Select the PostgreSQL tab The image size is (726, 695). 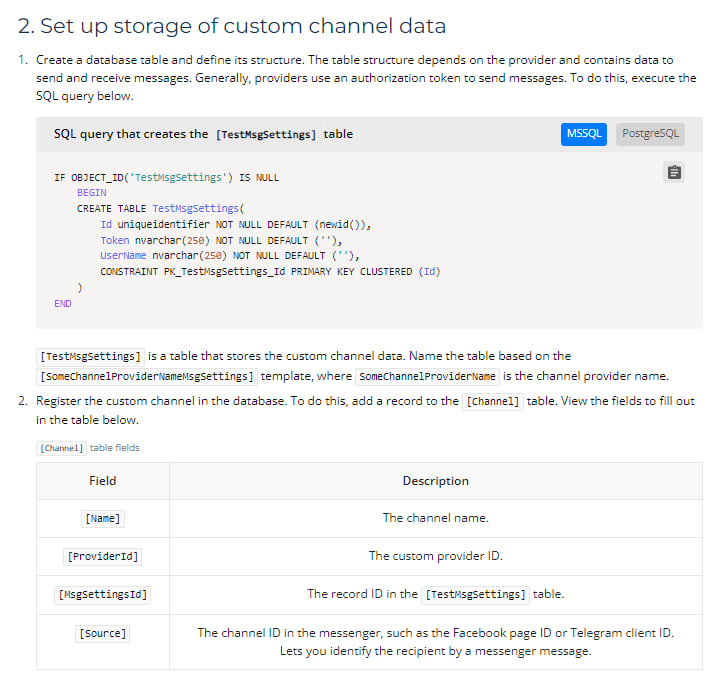tap(650, 134)
